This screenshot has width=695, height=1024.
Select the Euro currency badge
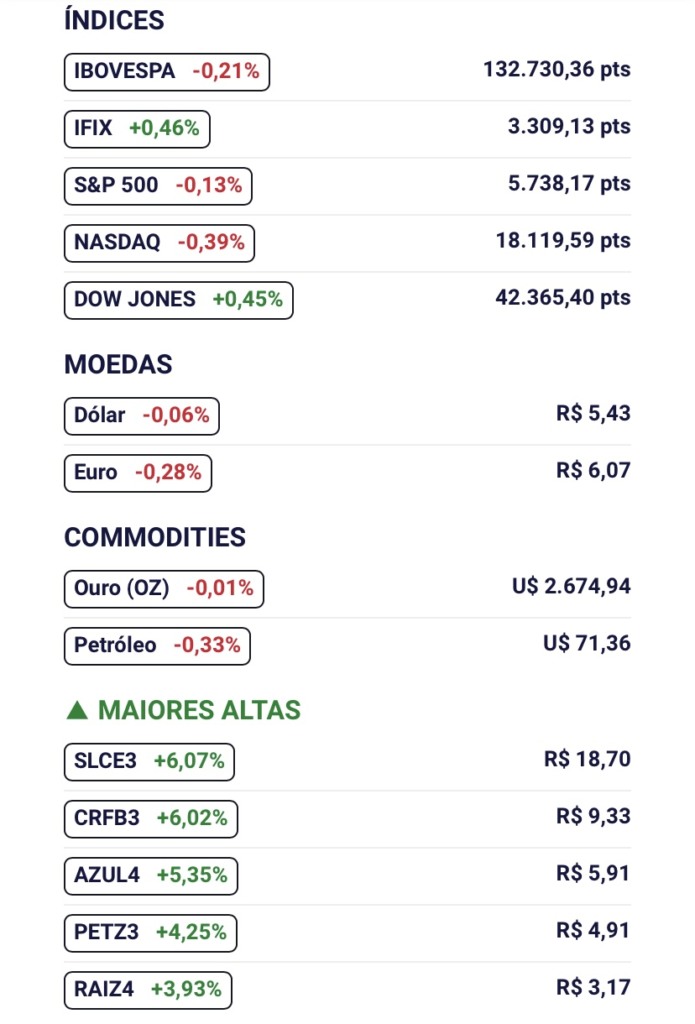coord(138,472)
